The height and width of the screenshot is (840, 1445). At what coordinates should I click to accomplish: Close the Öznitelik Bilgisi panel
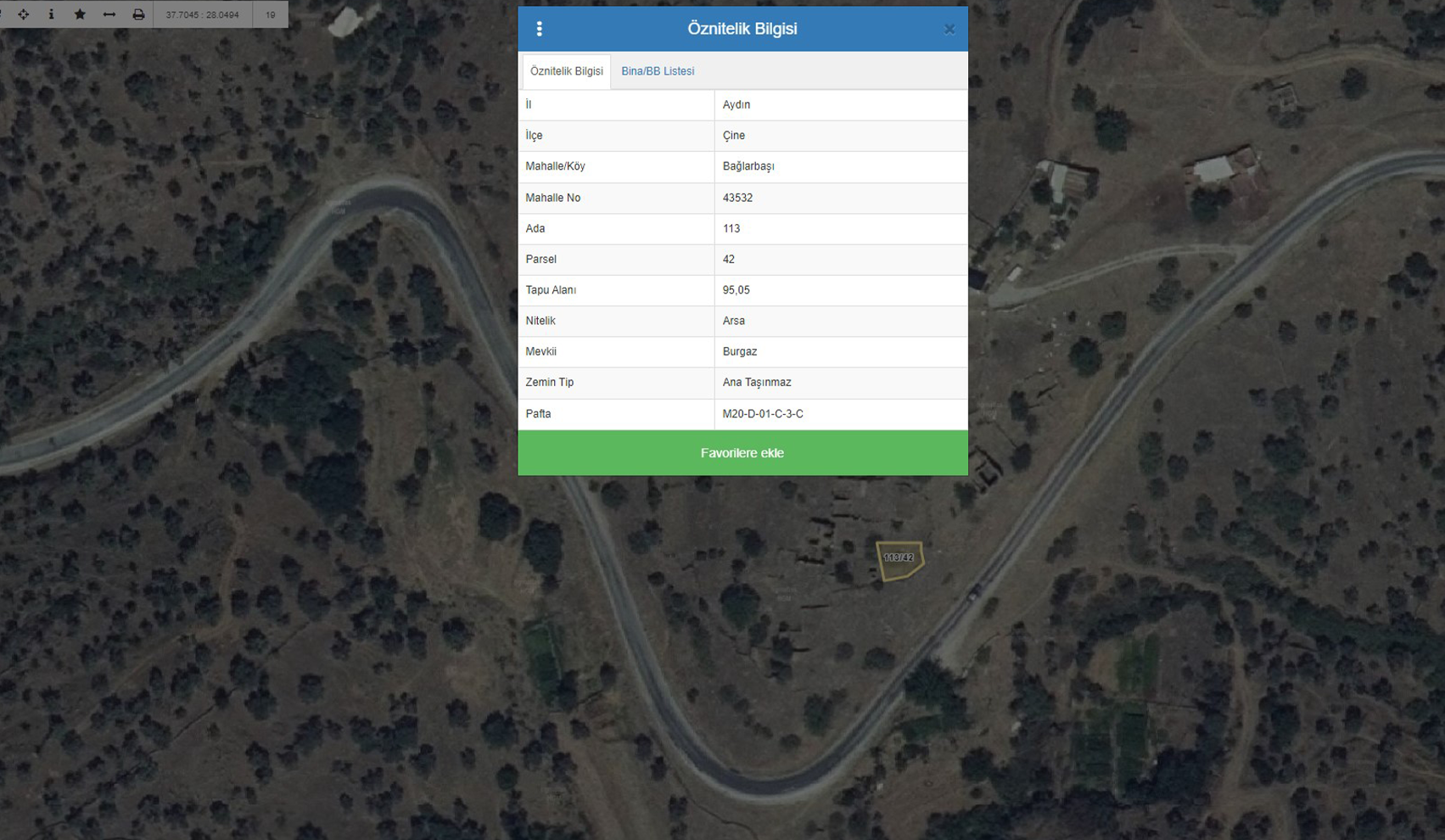tap(949, 30)
